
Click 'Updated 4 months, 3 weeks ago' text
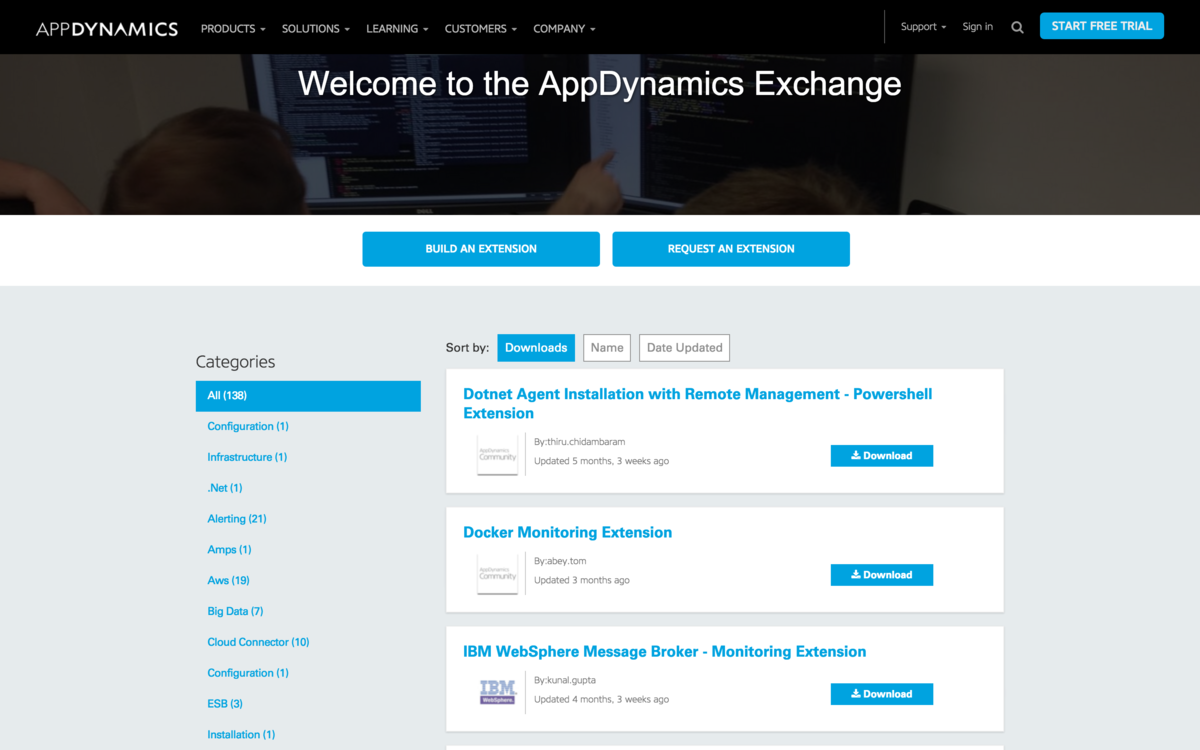point(601,699)
